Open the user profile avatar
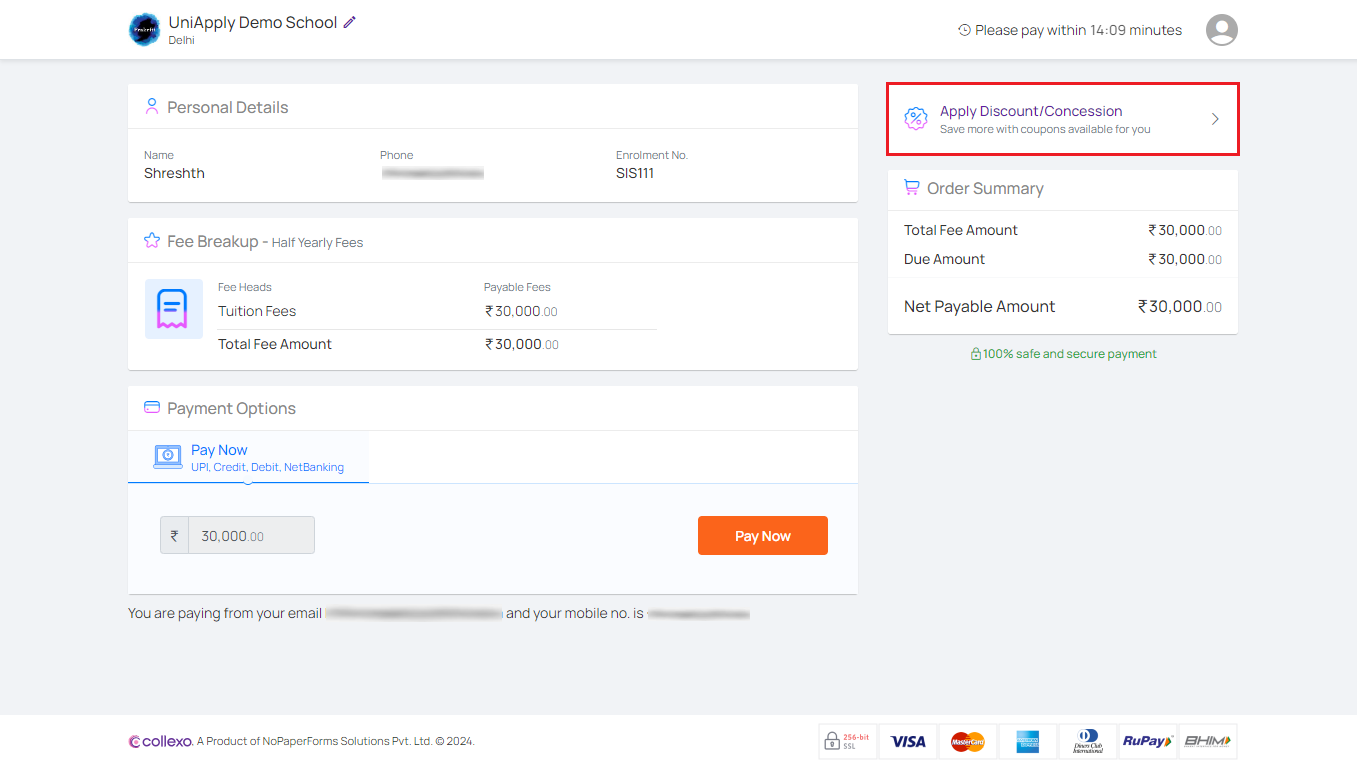 pos(1221,30)
